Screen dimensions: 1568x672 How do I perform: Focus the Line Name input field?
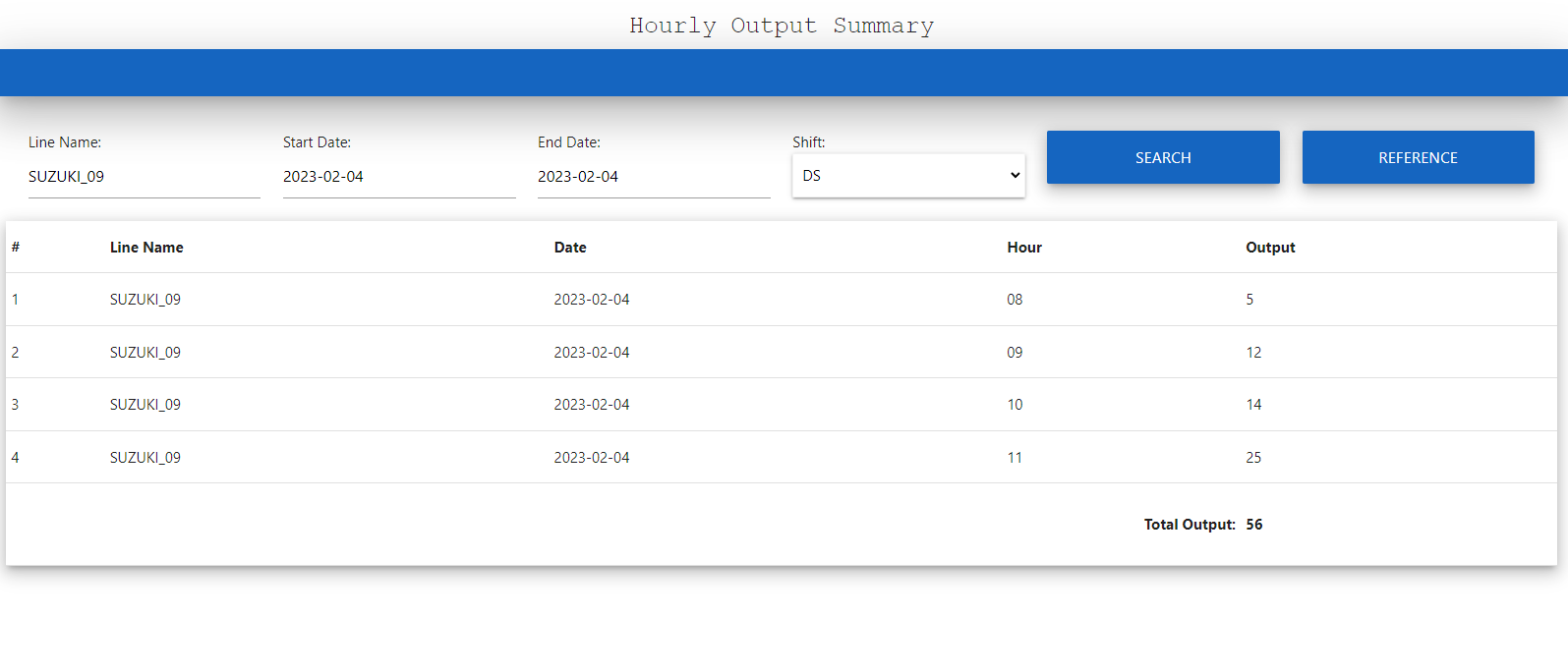144,177
